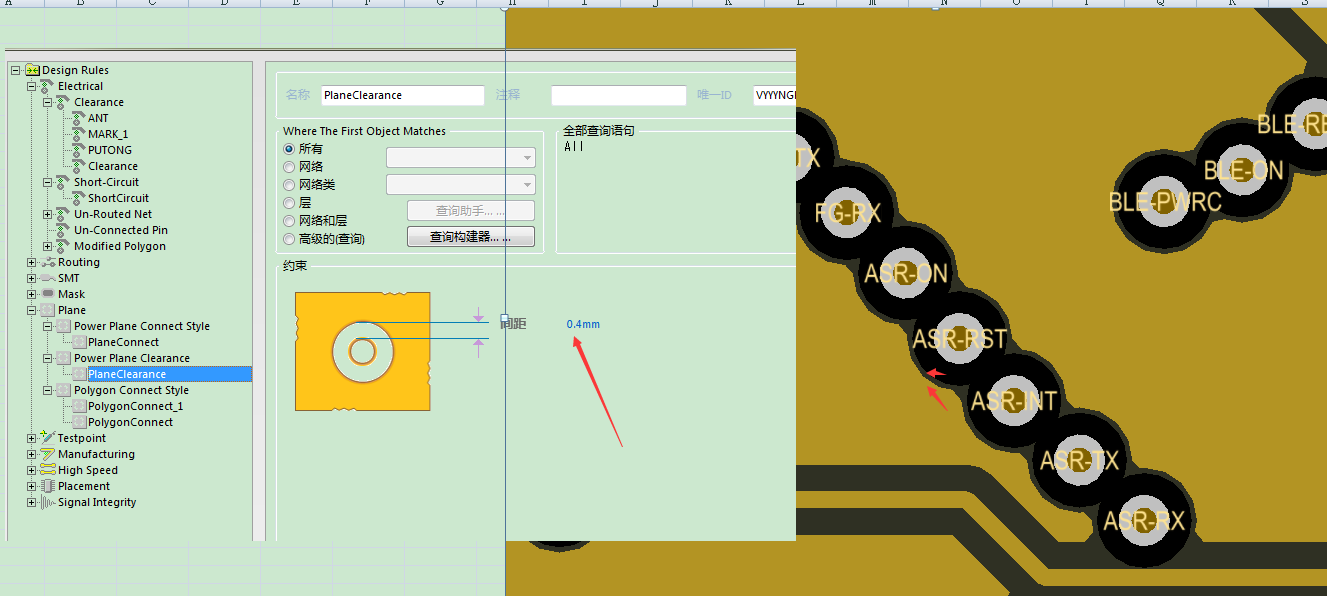Select the ShortCircuit rule item
Viewport: 1327px width, 596px height.
pos(118,198)
